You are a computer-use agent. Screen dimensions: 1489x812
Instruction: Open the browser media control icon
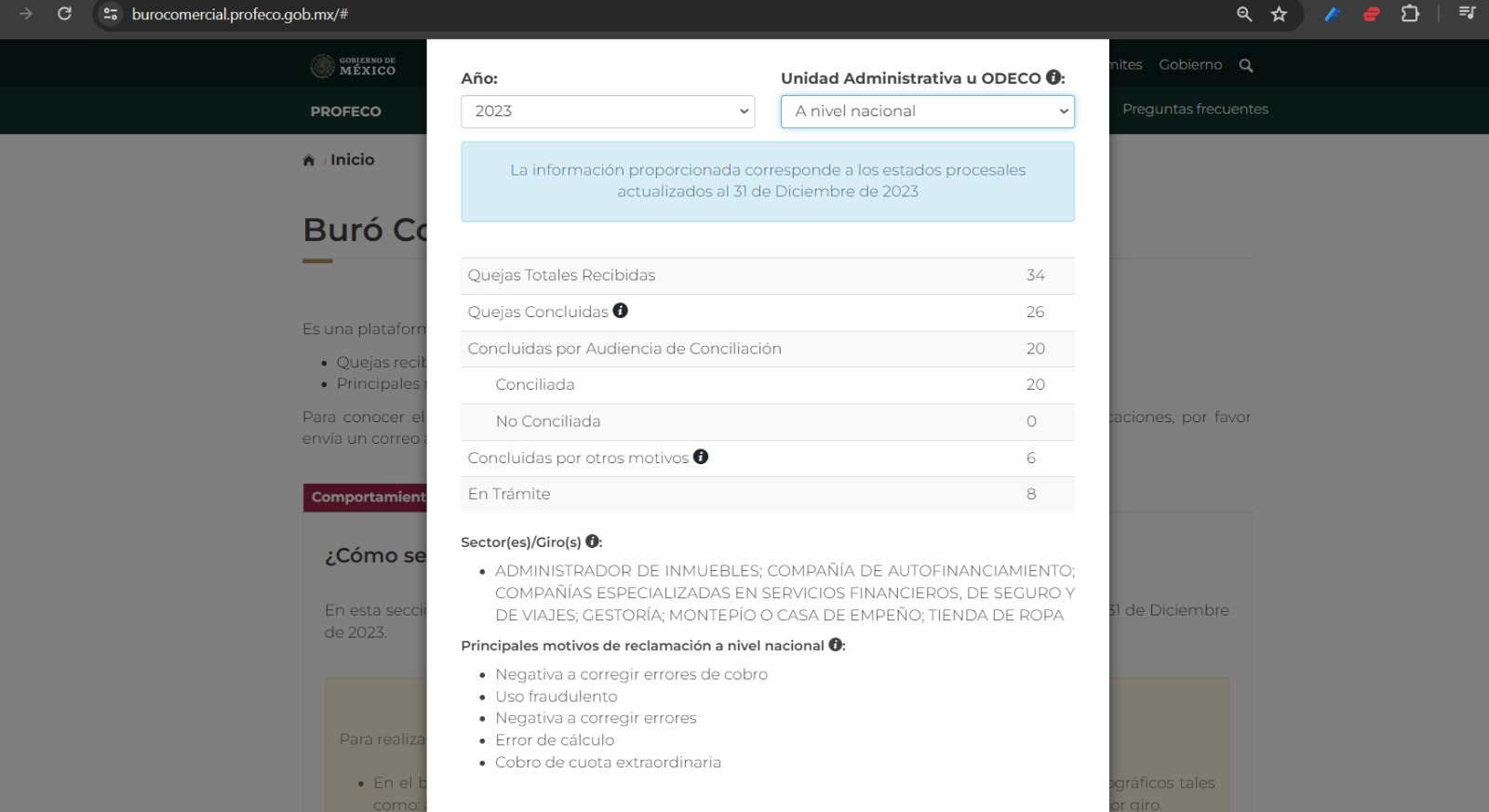1467,14
